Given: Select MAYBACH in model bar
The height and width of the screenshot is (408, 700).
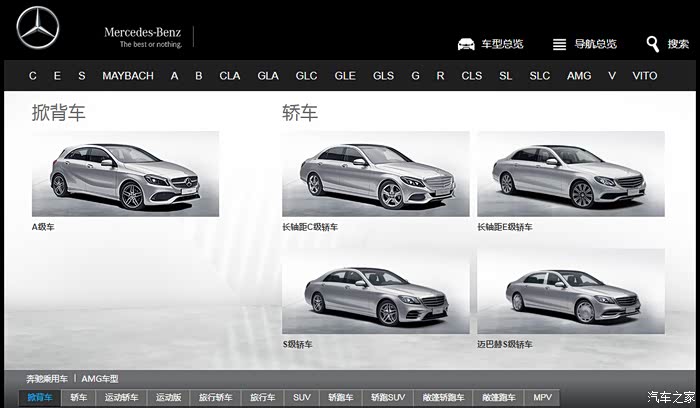Looking at the screenshot, I should (128, 76).
